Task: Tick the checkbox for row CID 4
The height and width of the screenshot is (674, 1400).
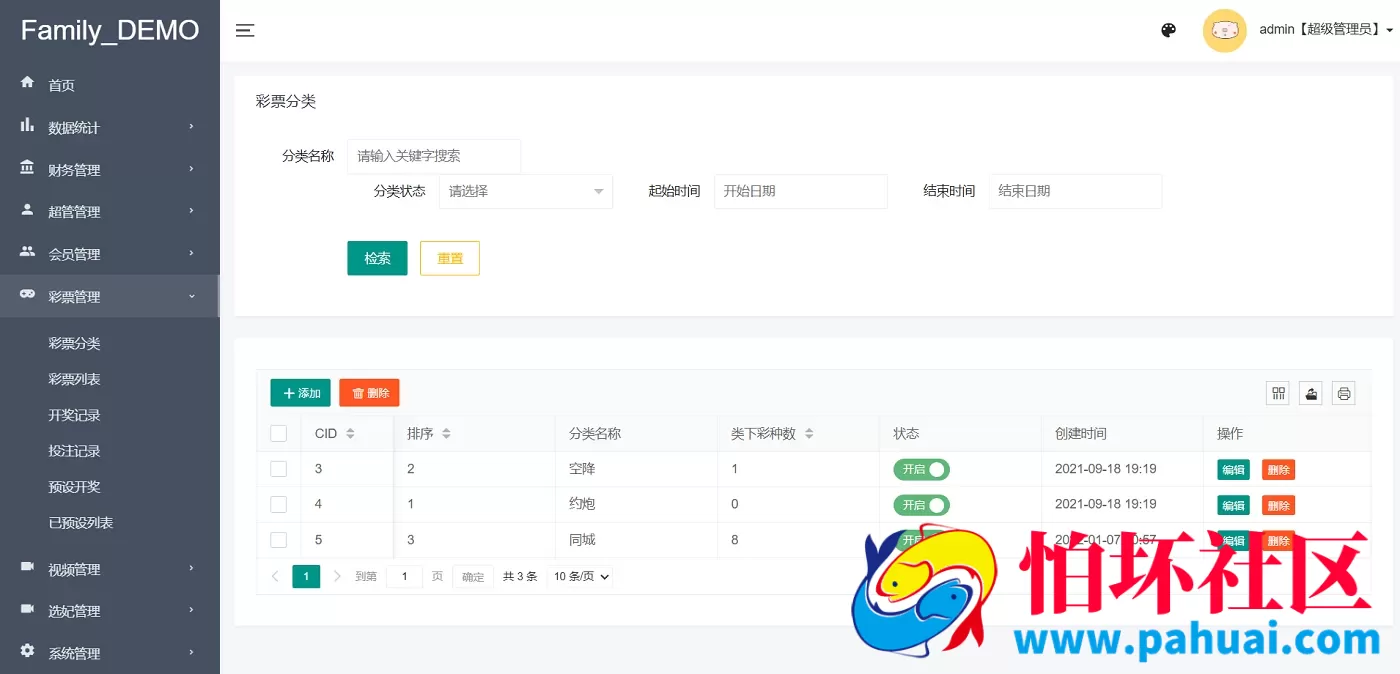Action: click(279, 504)
